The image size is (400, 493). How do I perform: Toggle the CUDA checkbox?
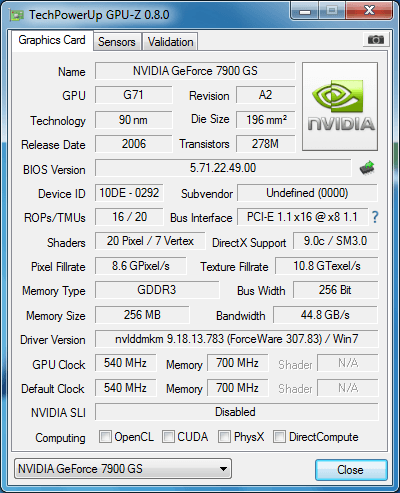[x=168, y=436]
